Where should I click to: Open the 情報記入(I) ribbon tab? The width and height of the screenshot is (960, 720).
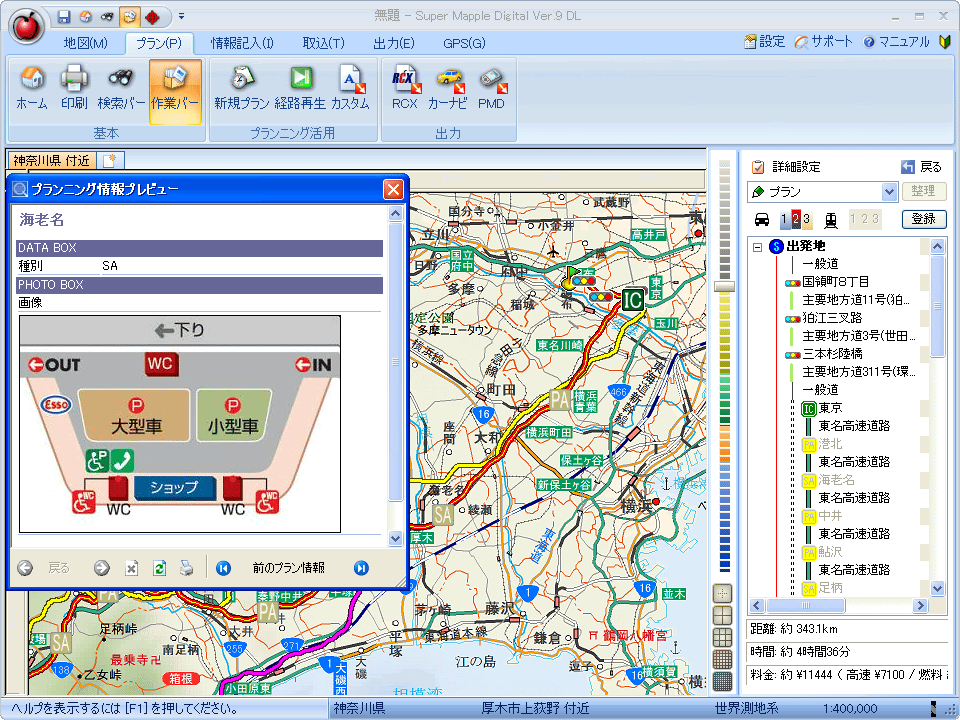(242, 43)
